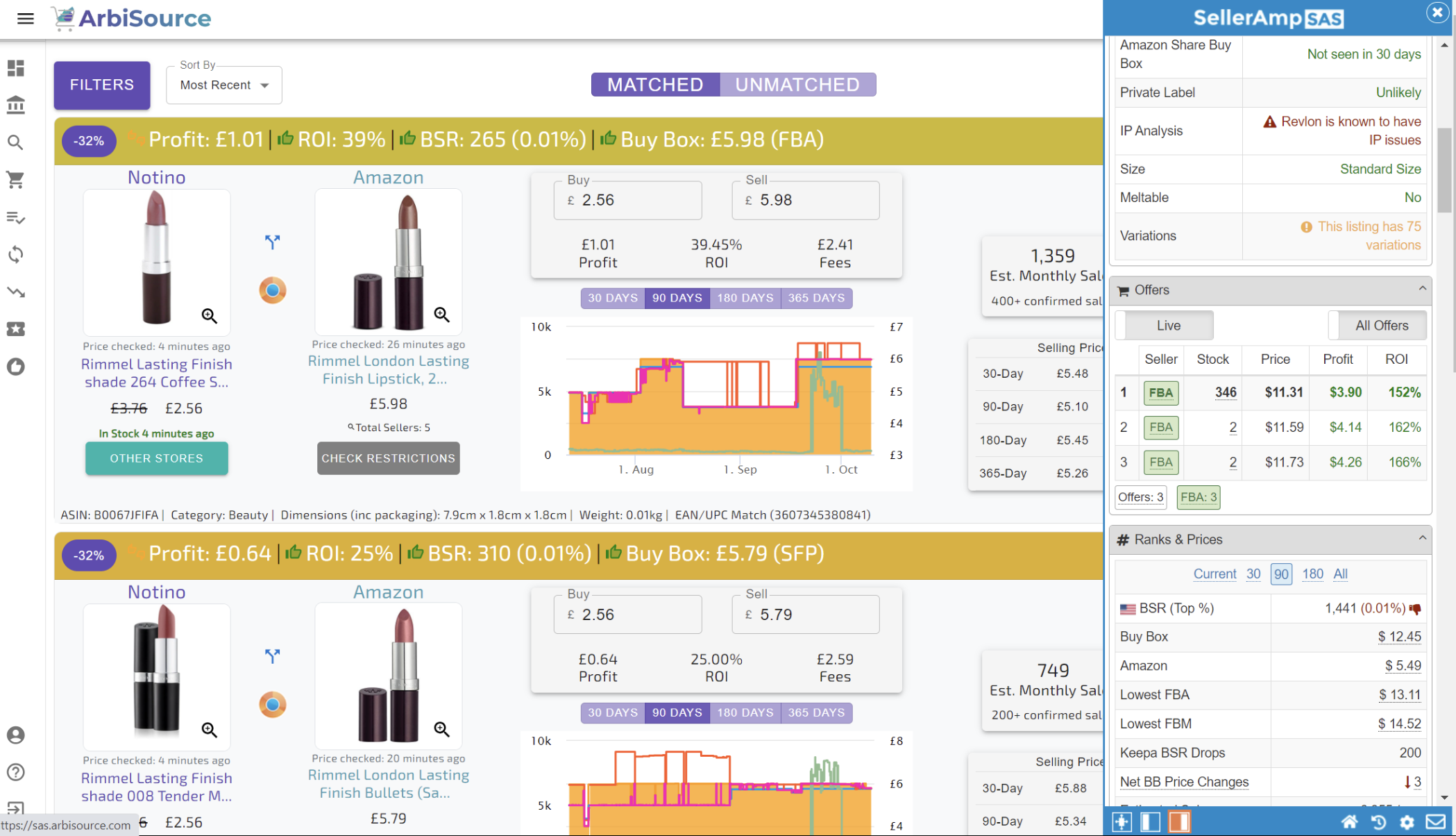Zoom the Amazon lipstick image in second card
Viewport: 1456px width, 836px height.
tap(441, 729)
